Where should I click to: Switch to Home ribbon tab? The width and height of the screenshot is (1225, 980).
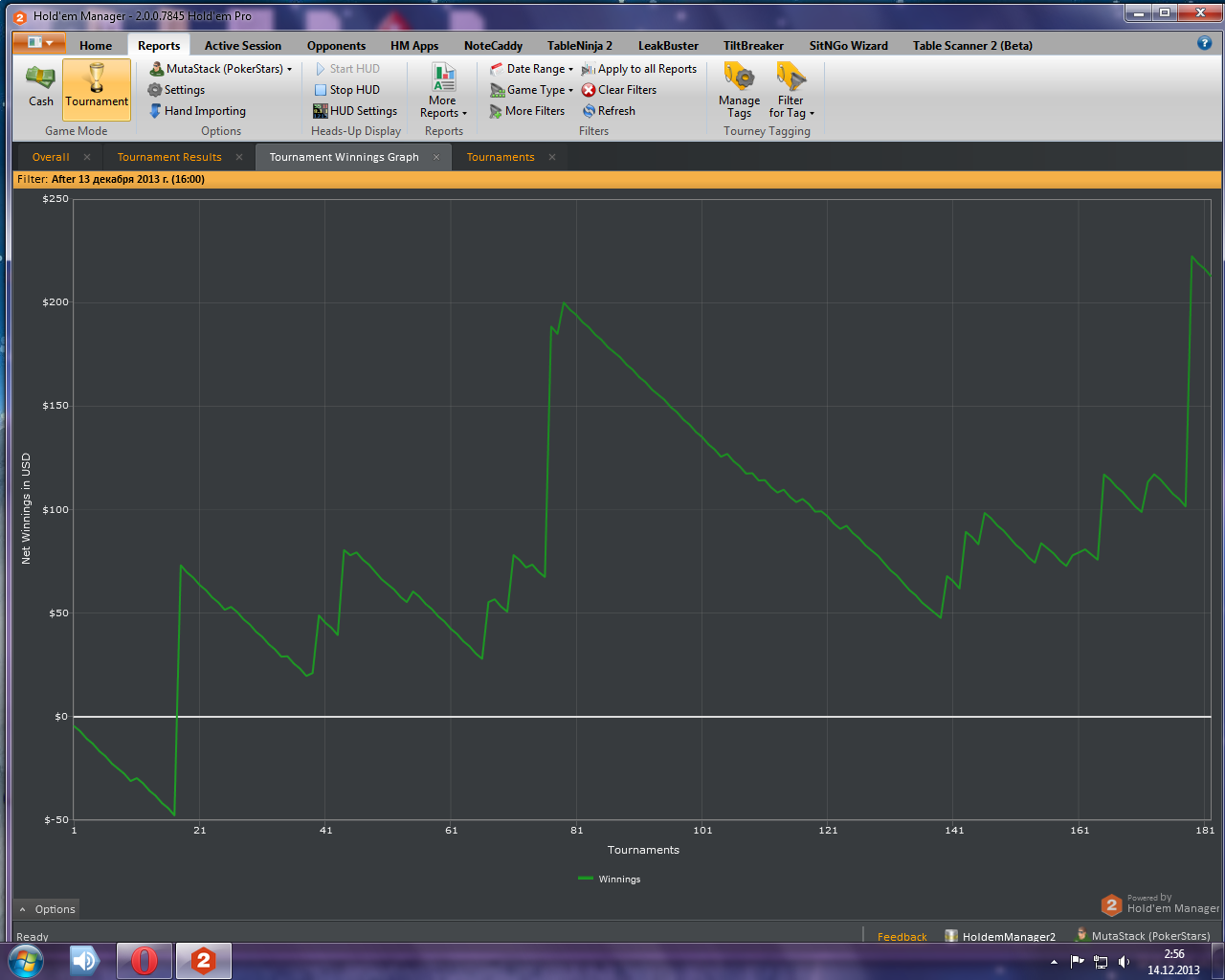point(96,45)
